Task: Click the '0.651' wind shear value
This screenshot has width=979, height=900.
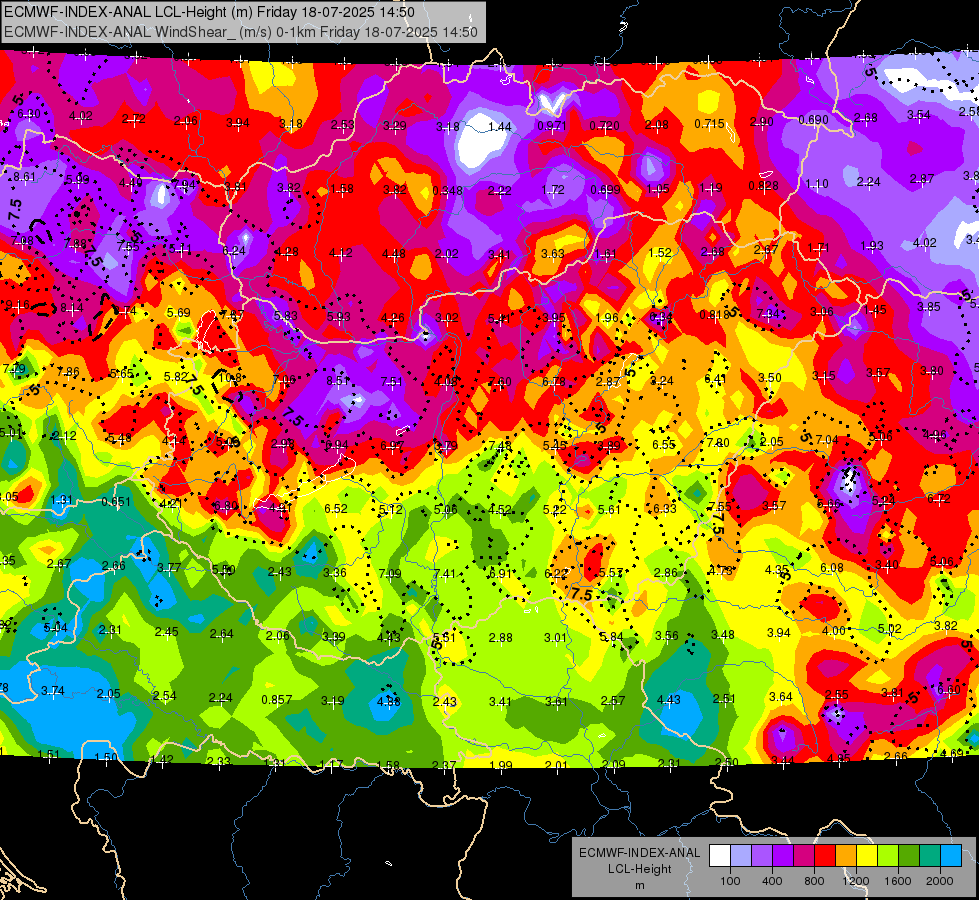Action: (x=116, y=502)
